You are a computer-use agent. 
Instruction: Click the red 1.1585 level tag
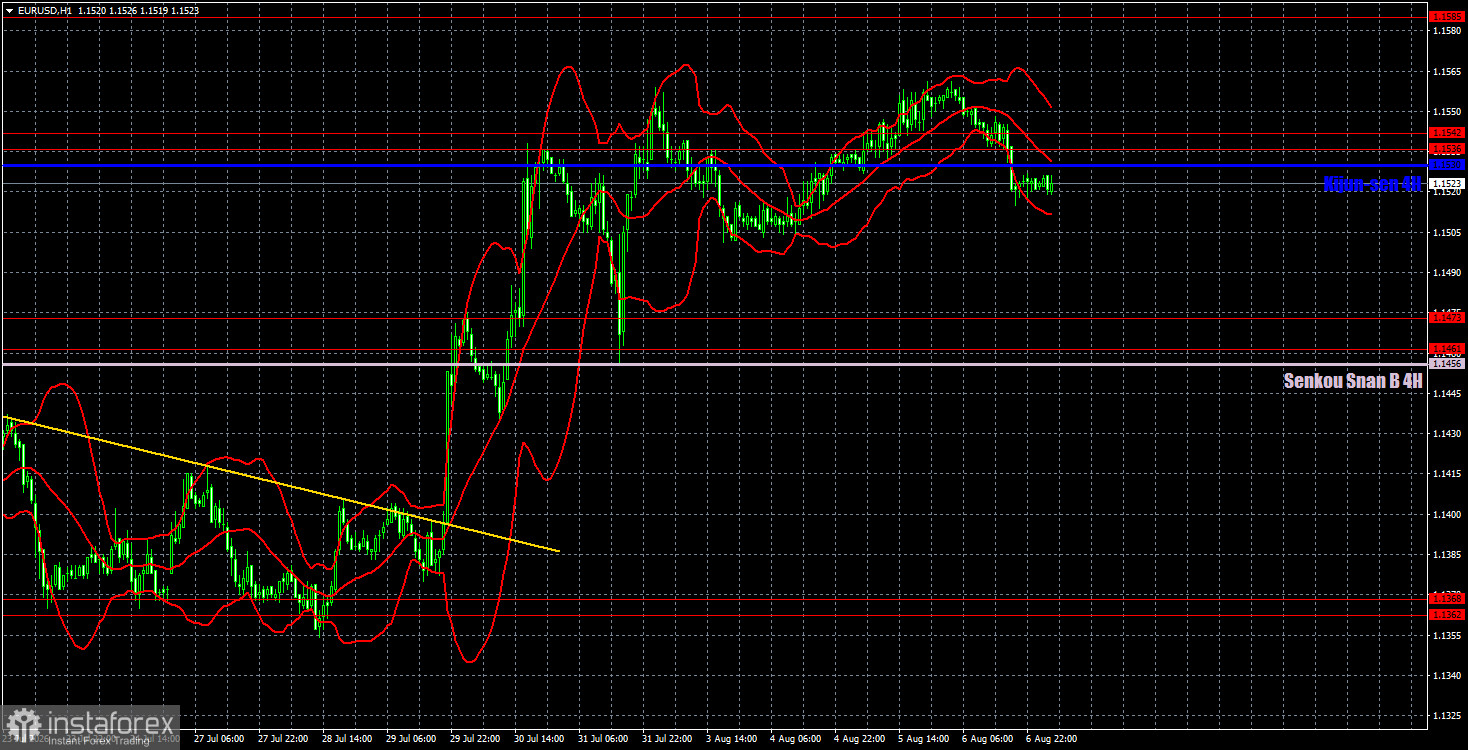pos(1447,16)
